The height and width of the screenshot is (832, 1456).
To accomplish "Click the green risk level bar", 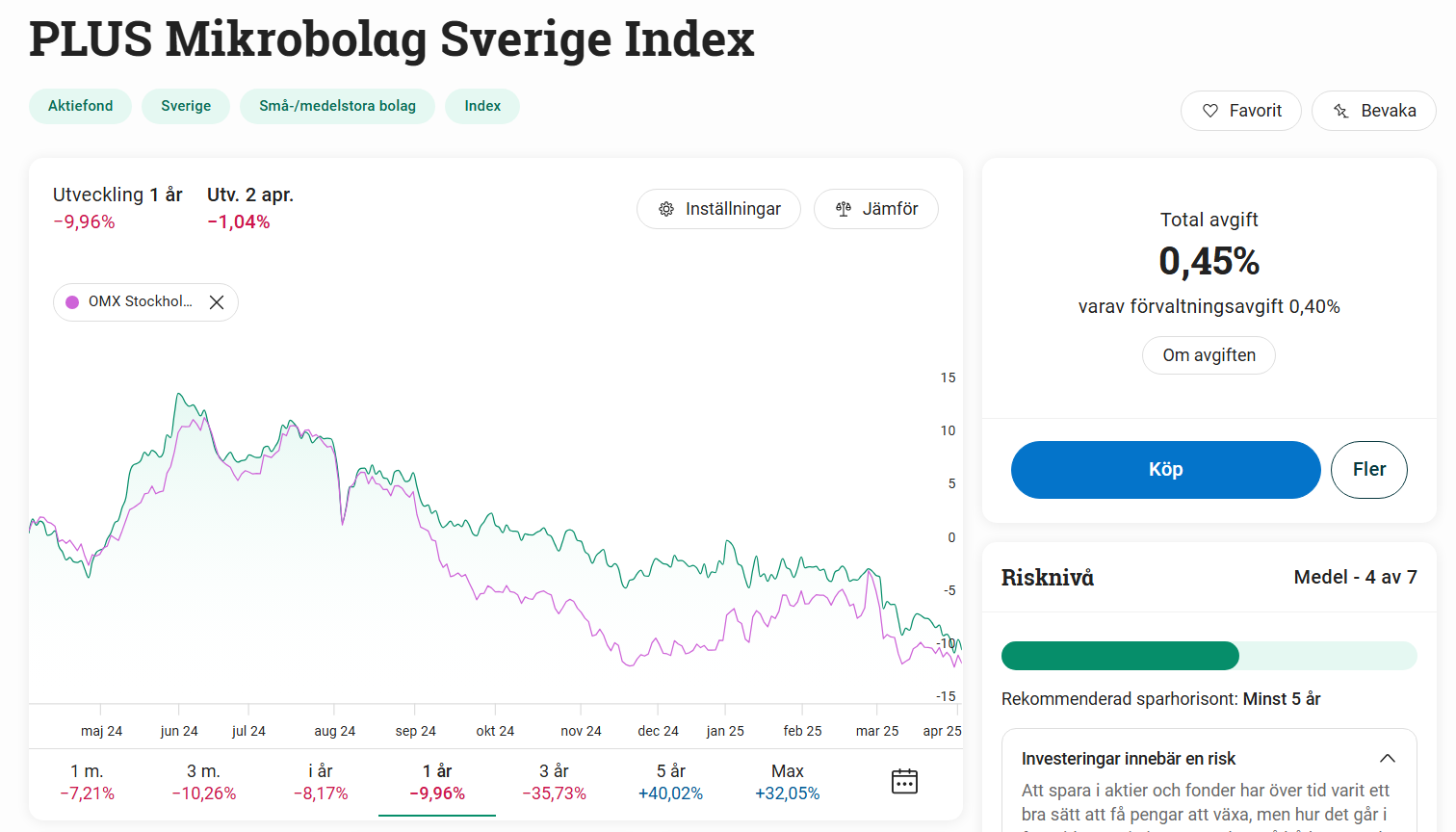I will (x=1120, y=656).
